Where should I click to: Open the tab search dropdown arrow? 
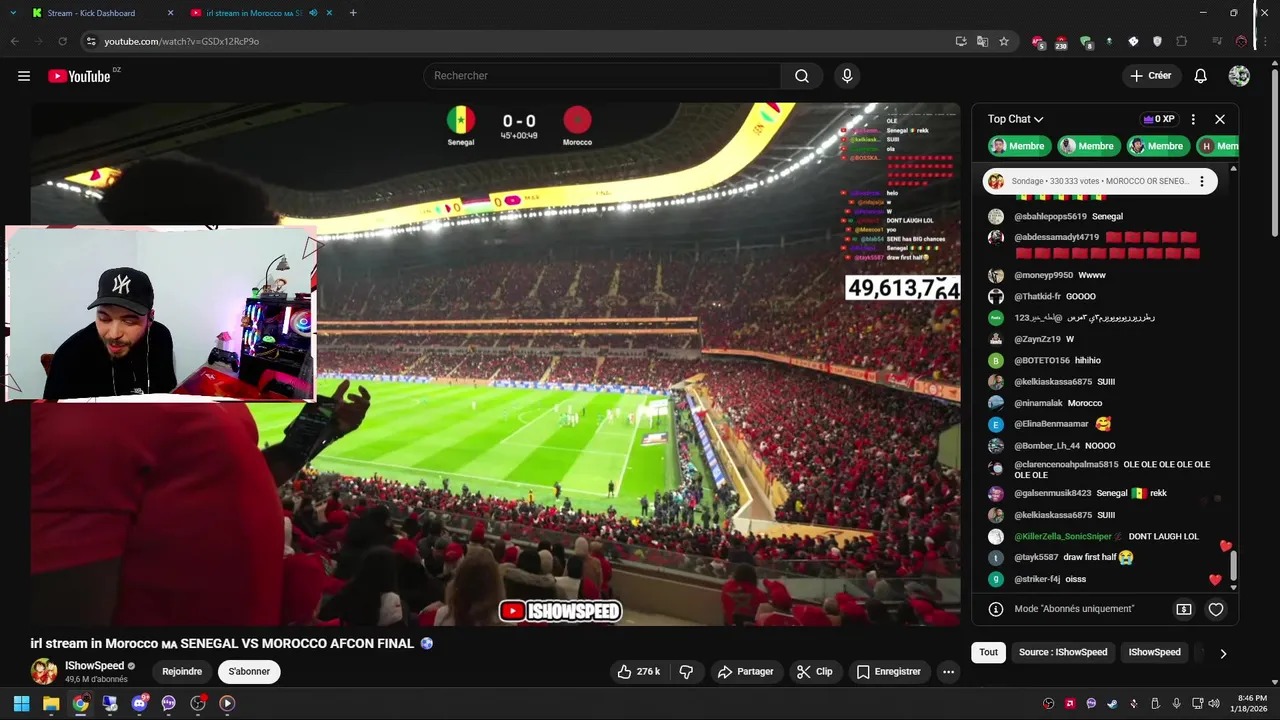click(x=13, y=13)
